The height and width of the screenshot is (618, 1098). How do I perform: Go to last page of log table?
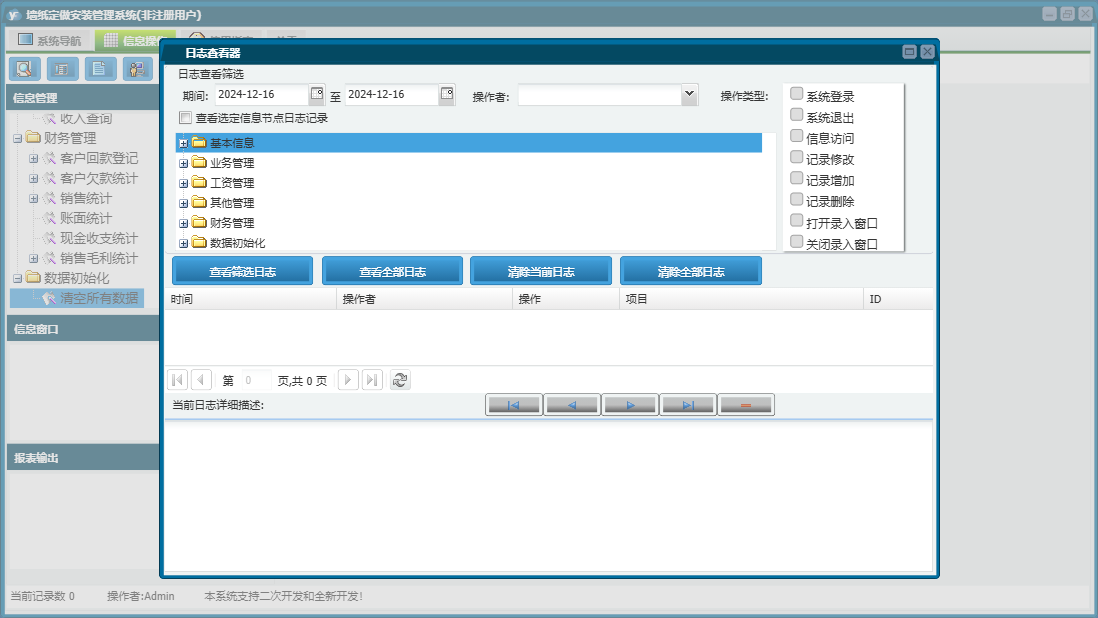pyautogui.click(x=372, y=380)
